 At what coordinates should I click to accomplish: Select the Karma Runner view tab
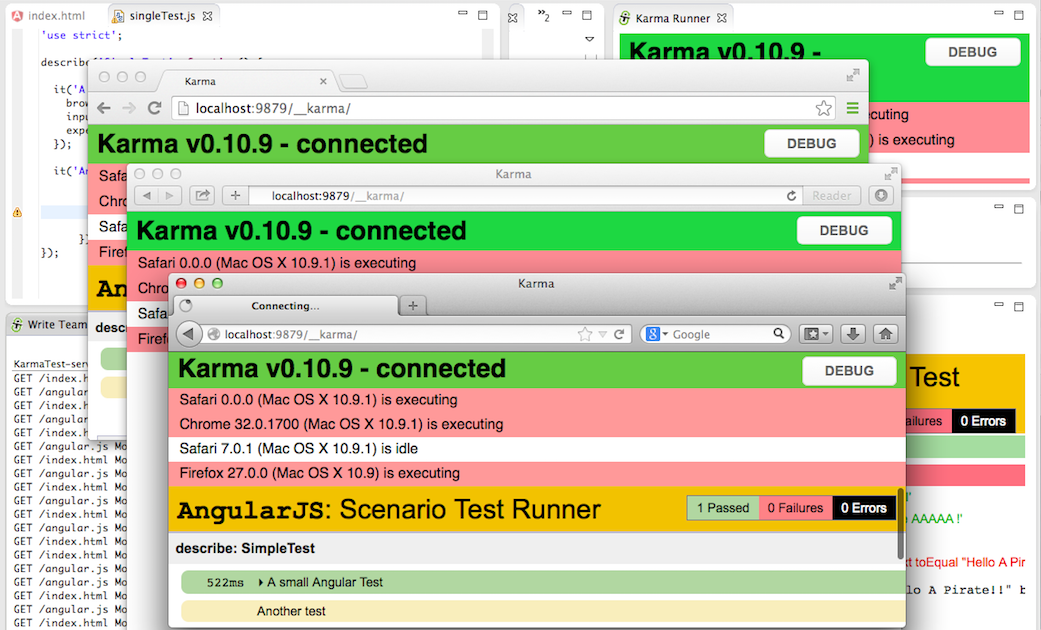click(x=672, y=18)
